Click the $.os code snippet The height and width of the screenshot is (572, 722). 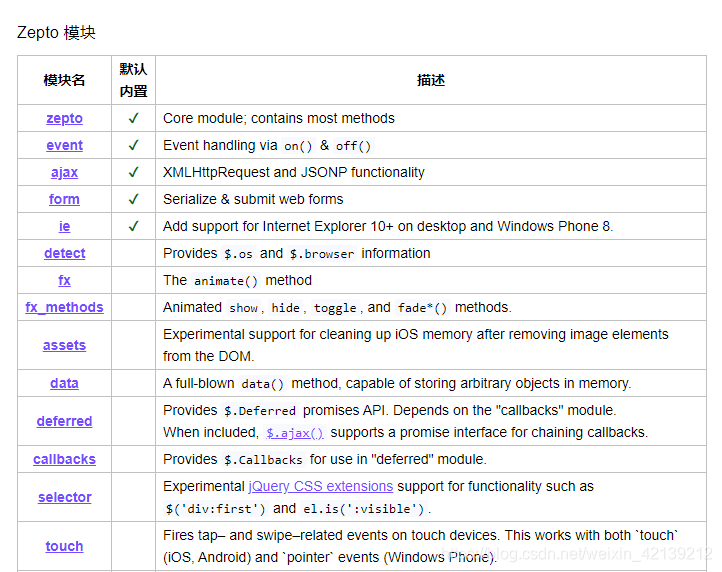pyautogui.click(x=238, y=254)
